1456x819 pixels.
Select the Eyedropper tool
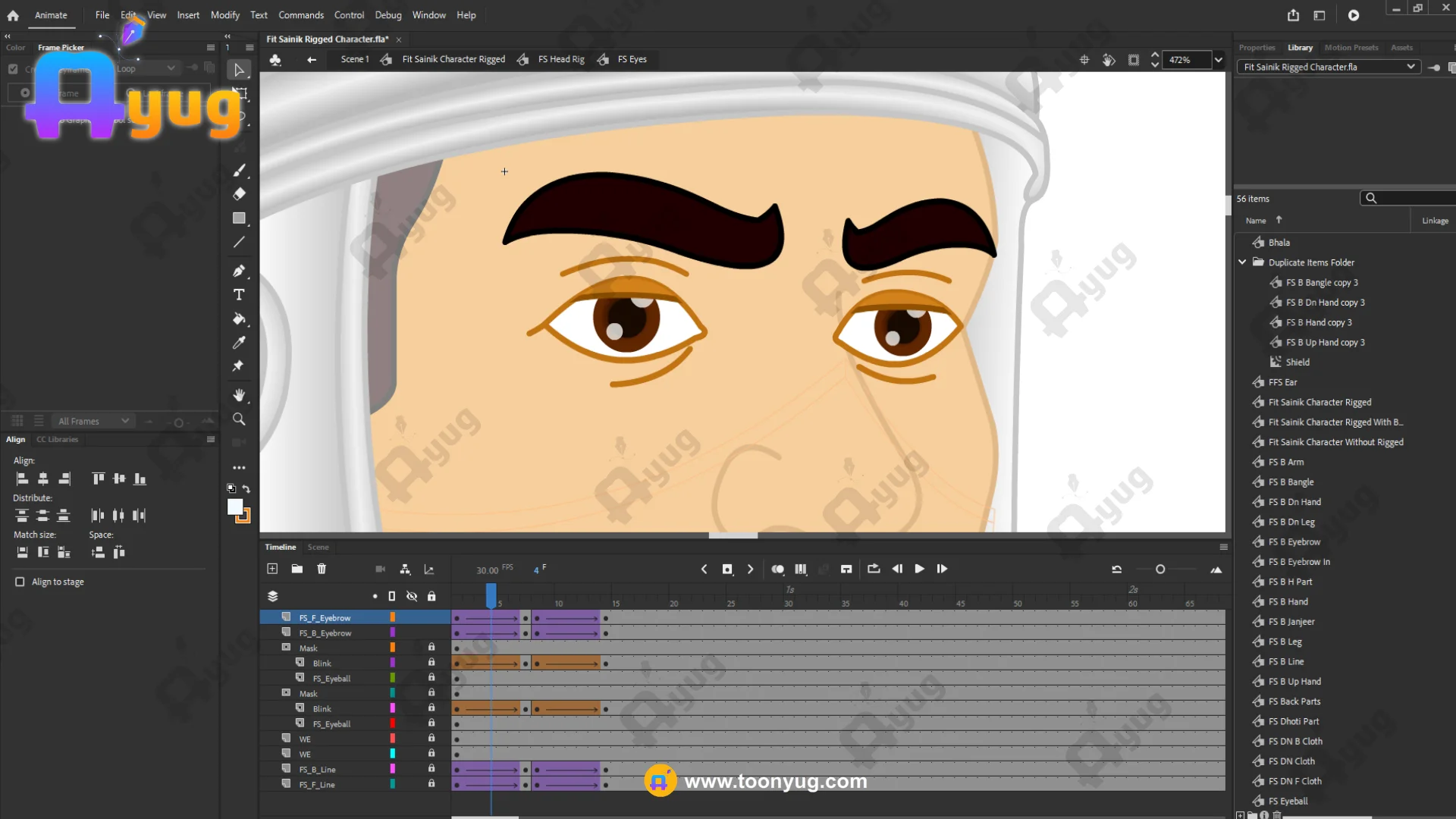(239, 343)
